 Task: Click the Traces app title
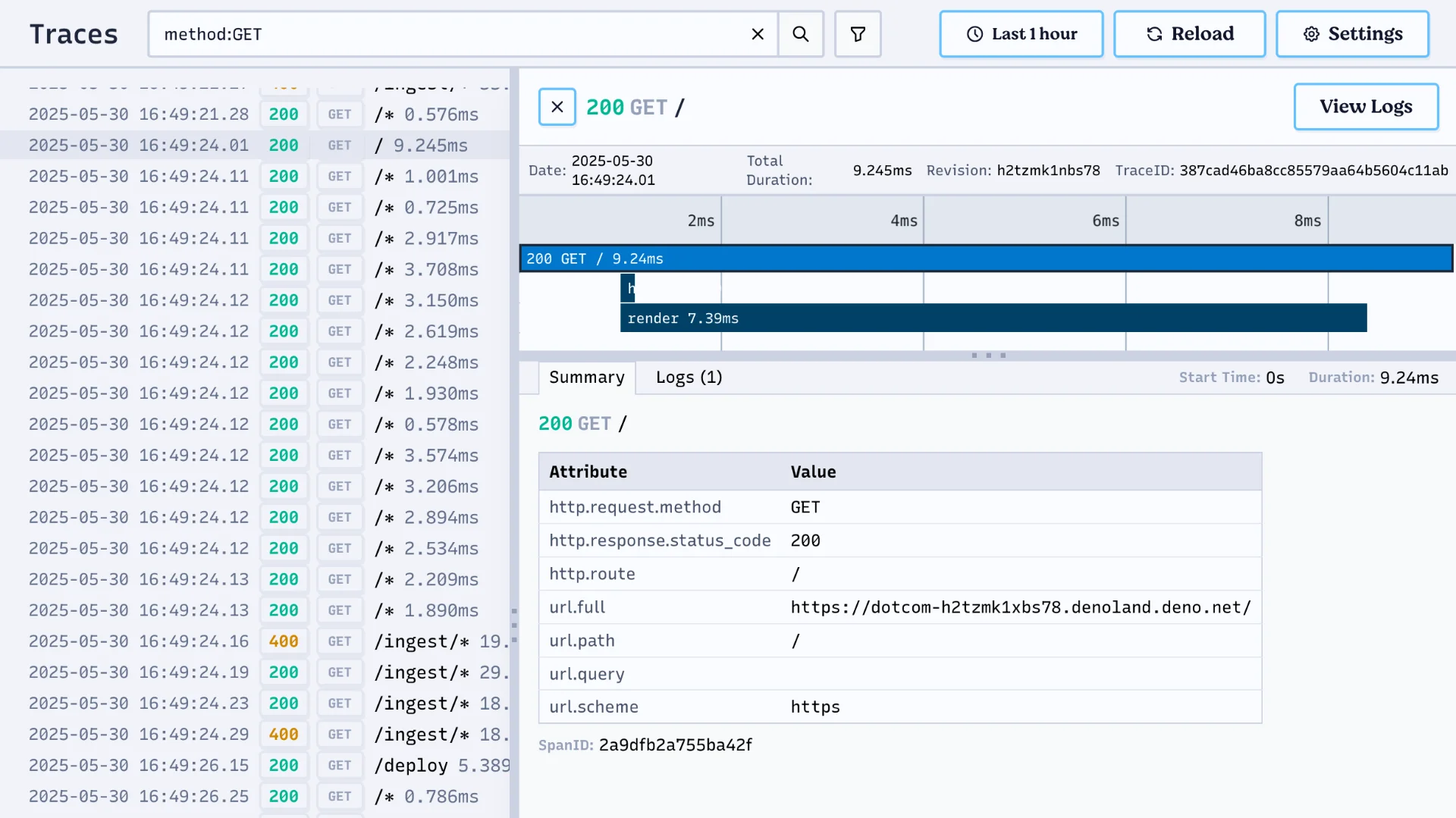coord(74,33)
